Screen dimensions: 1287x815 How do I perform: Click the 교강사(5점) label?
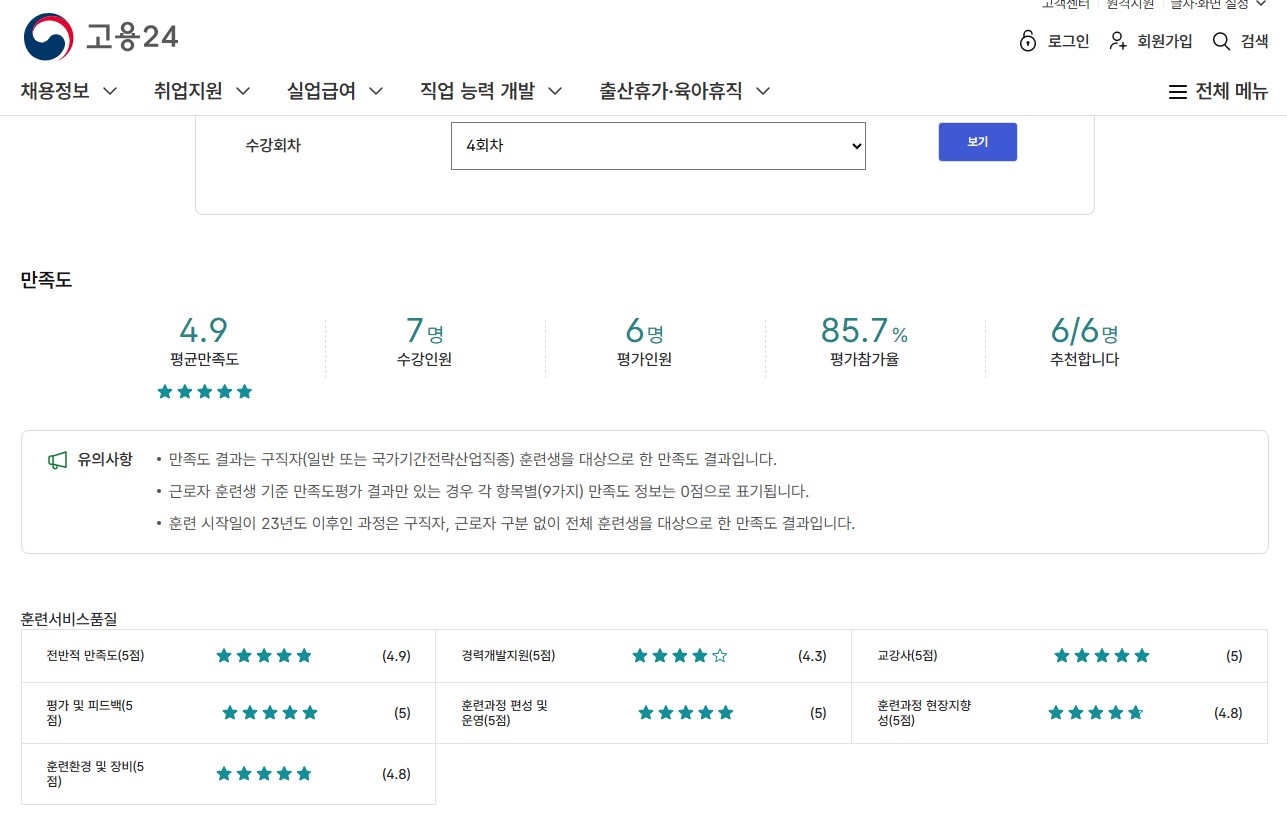coord(907,657)
